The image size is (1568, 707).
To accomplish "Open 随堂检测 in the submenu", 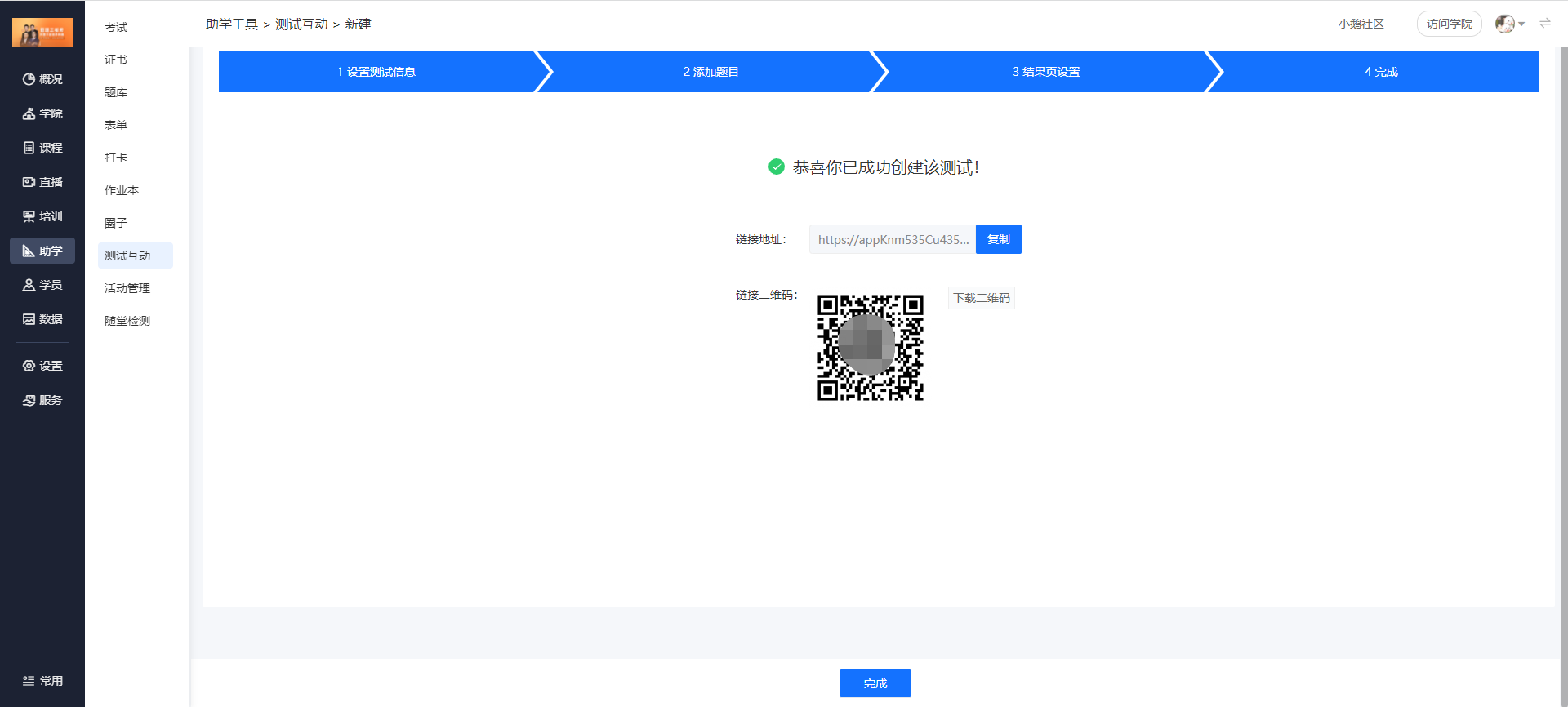I will [x=127, y=321].
